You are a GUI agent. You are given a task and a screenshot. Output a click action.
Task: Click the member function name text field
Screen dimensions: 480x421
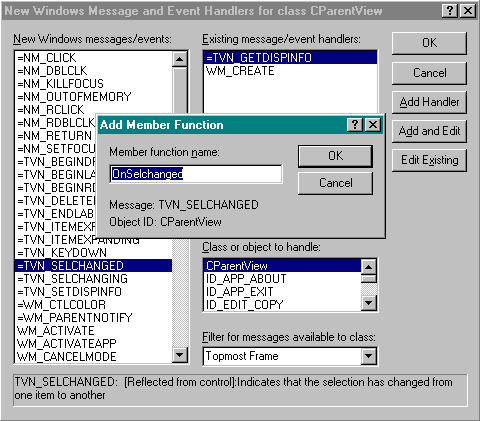point(196,174)
